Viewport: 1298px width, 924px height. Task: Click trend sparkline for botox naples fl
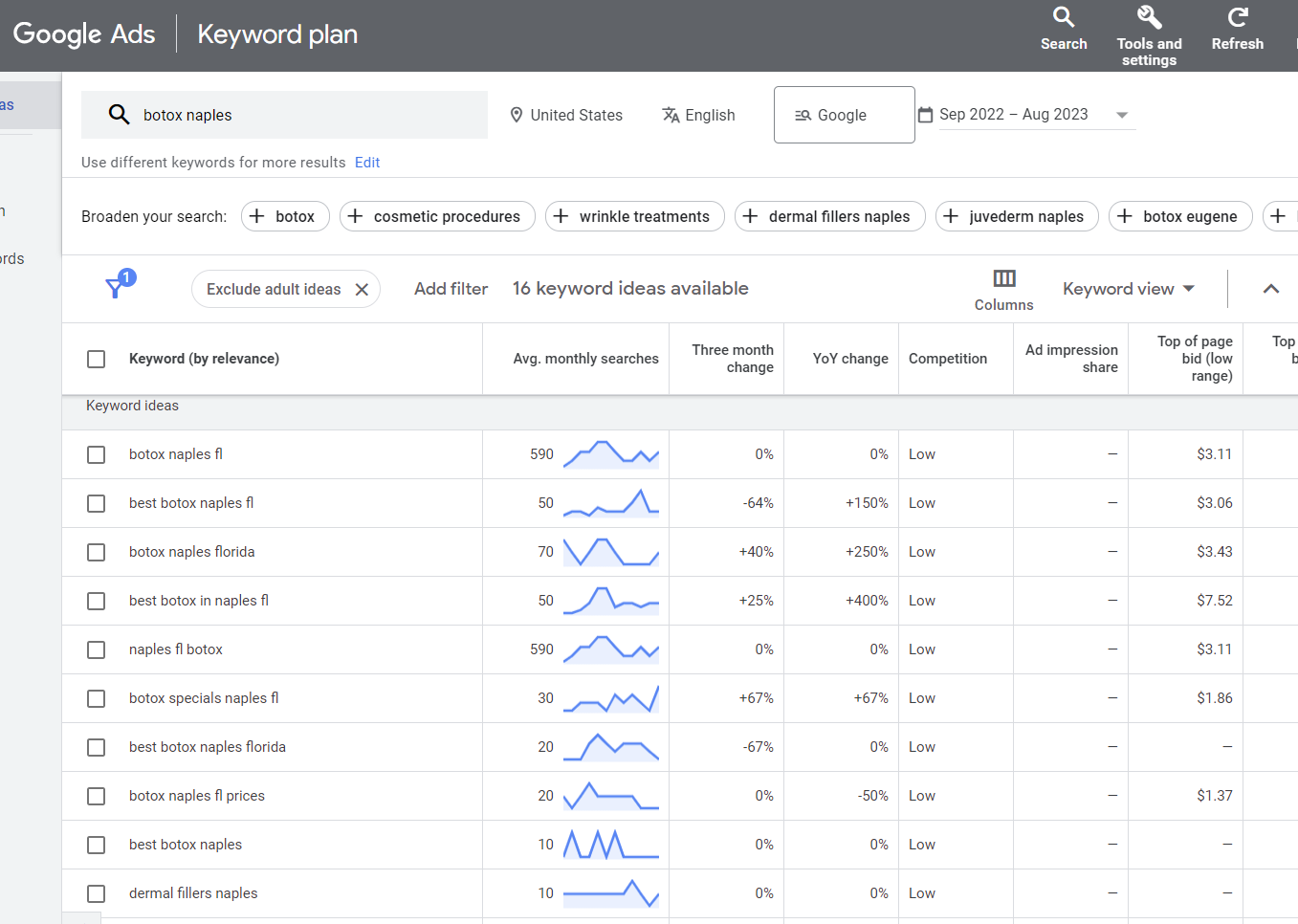pos(611,454)
